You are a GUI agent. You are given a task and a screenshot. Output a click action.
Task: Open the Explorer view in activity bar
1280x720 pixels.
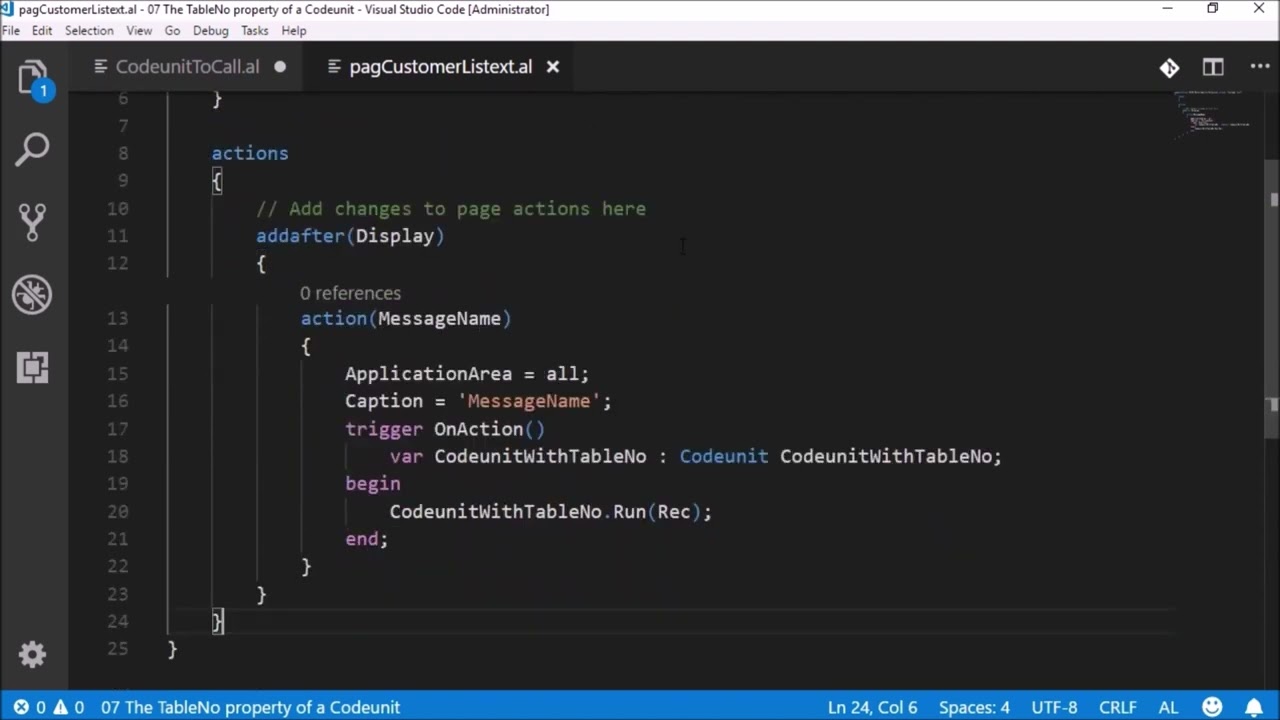click(x=32, y=78)
